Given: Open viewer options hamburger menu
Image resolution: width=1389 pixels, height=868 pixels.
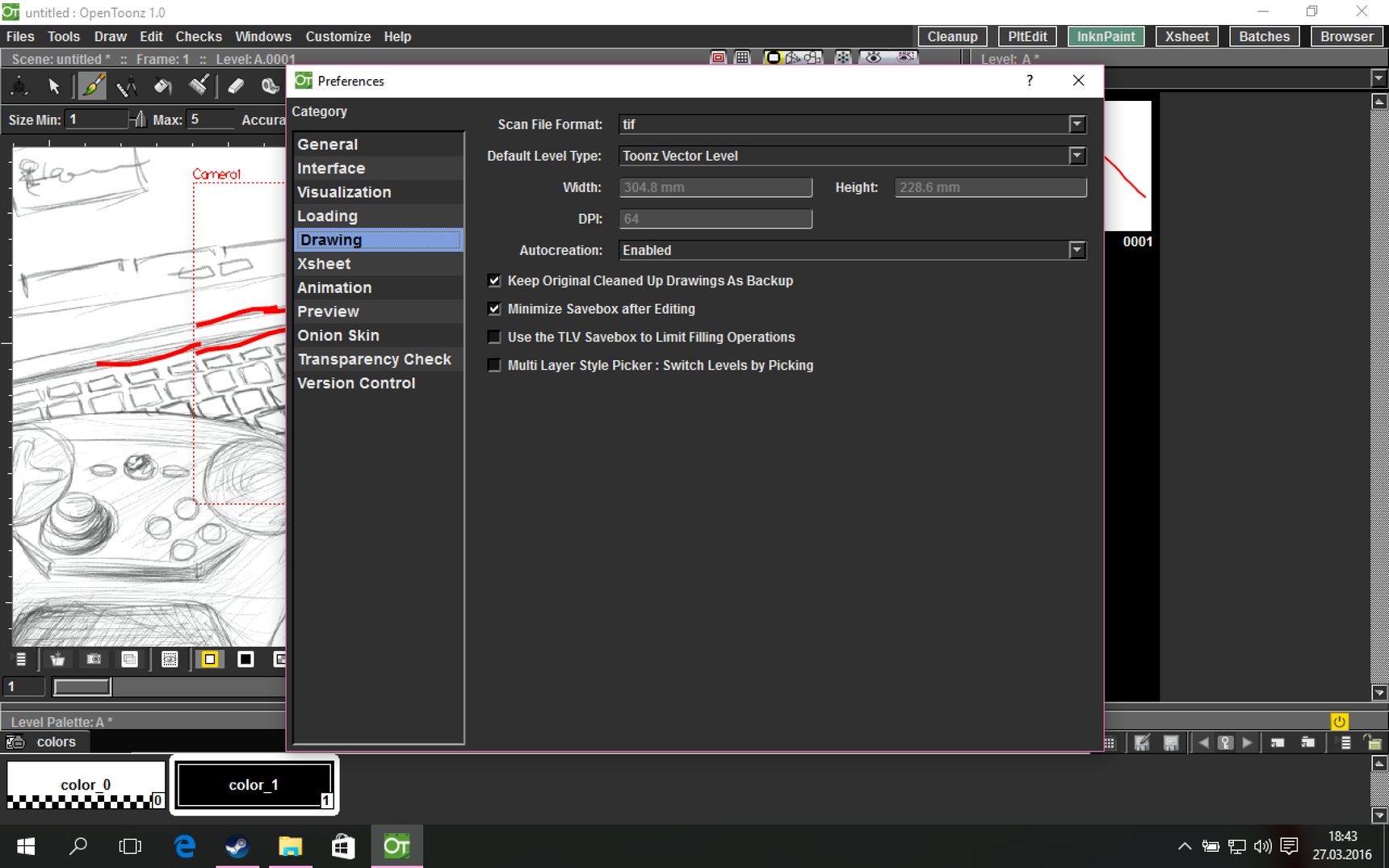Looking at the screenshot, I should (21, 660).
